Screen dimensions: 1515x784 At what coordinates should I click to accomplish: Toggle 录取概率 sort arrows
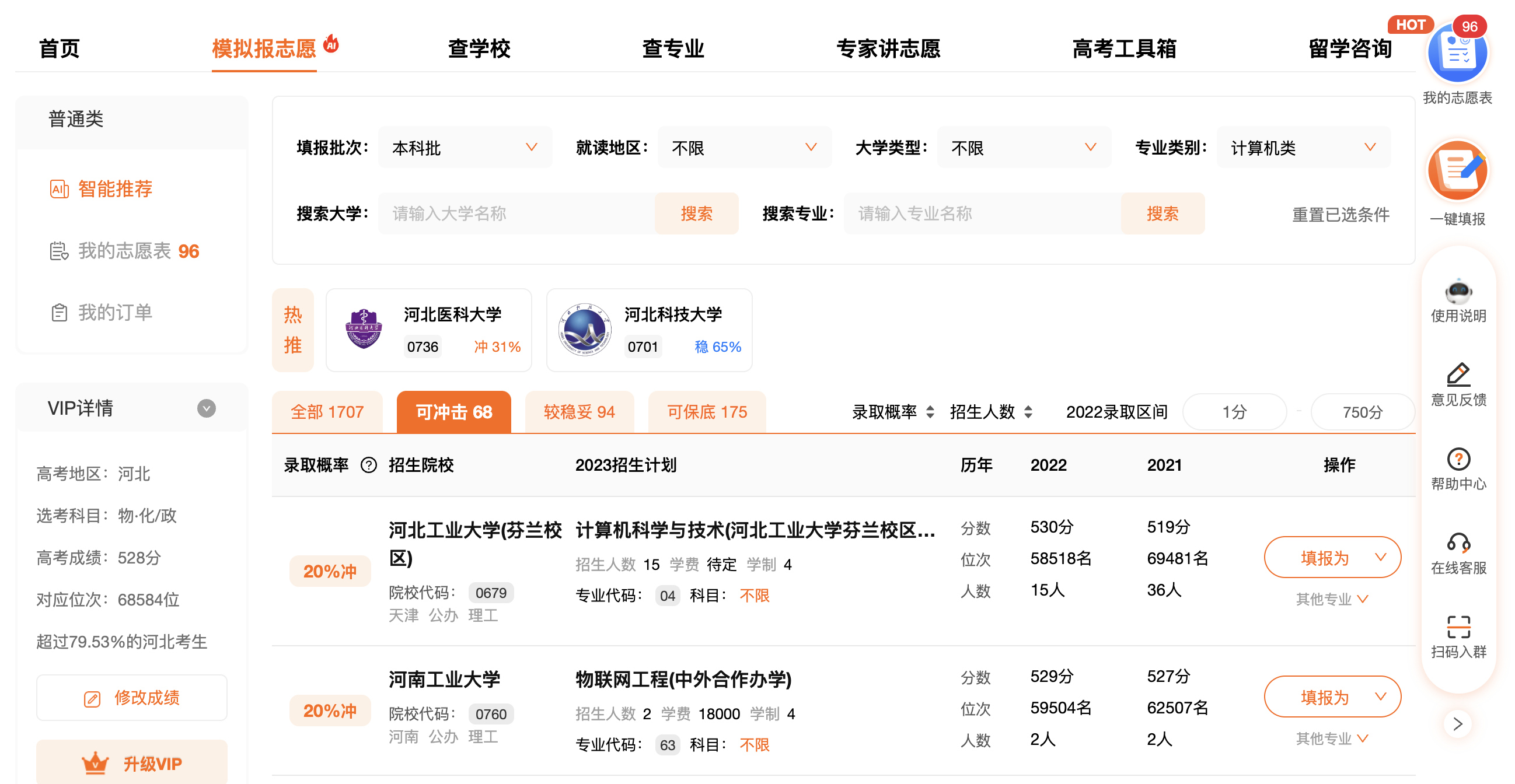(x=930, y=412)
